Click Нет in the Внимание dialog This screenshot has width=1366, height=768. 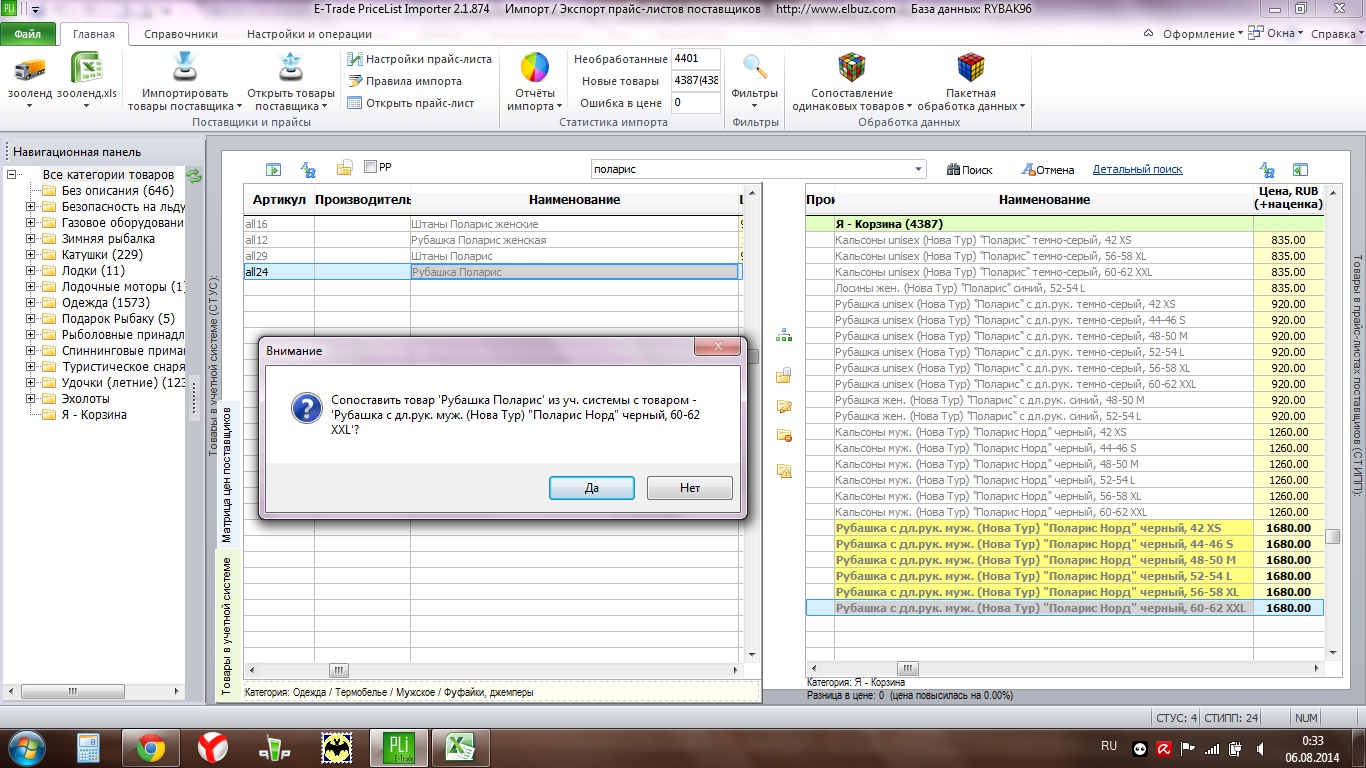[690, 488]
